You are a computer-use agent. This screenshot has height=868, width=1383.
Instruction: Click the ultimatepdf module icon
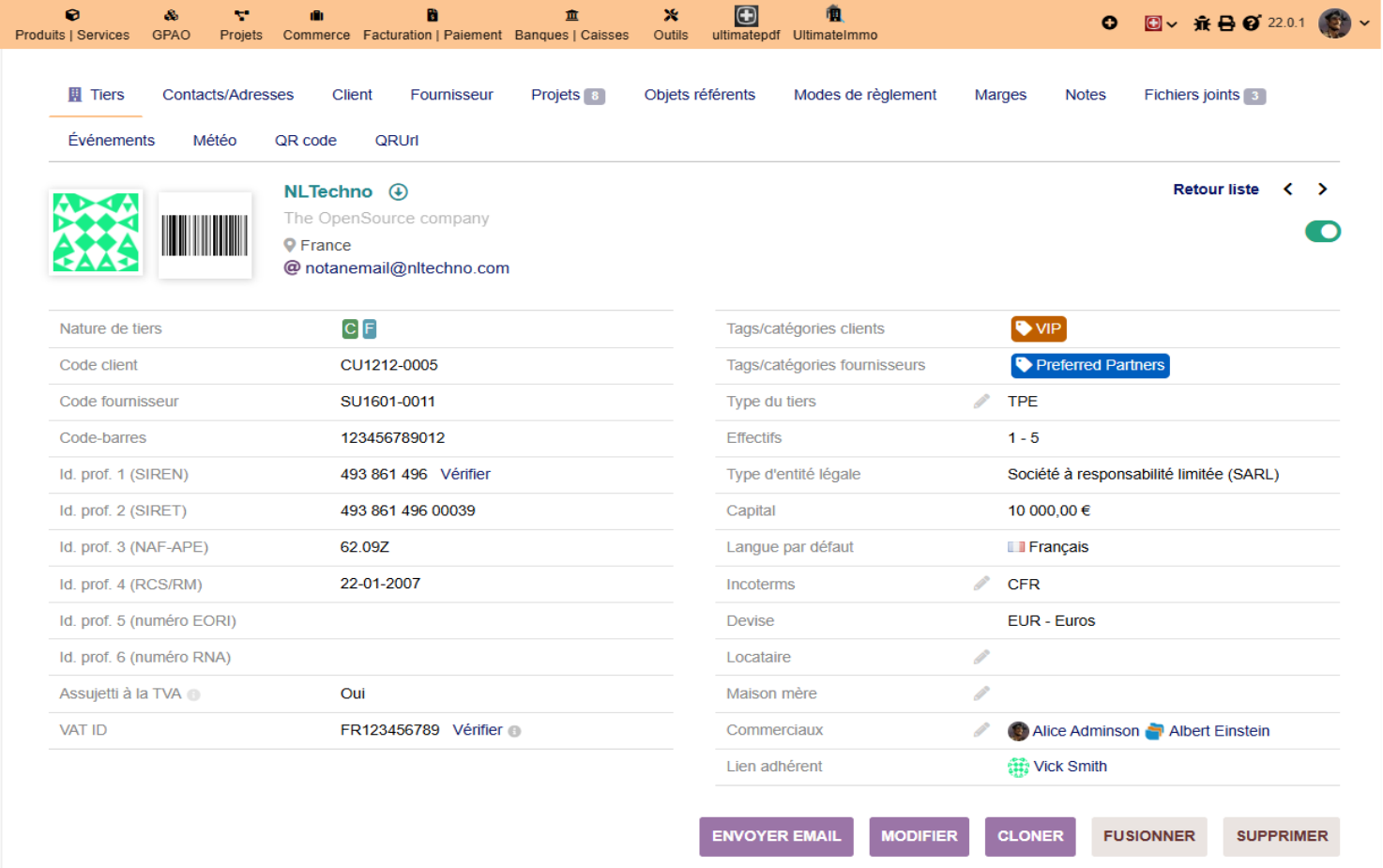[x=746, y=15]
